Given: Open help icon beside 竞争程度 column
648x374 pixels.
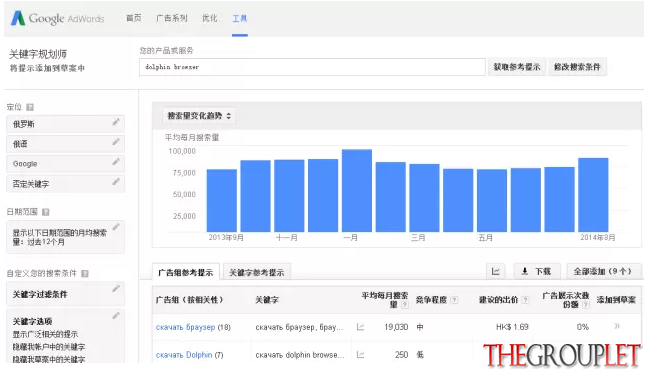Looking at the screenshot, I should 454,300.
